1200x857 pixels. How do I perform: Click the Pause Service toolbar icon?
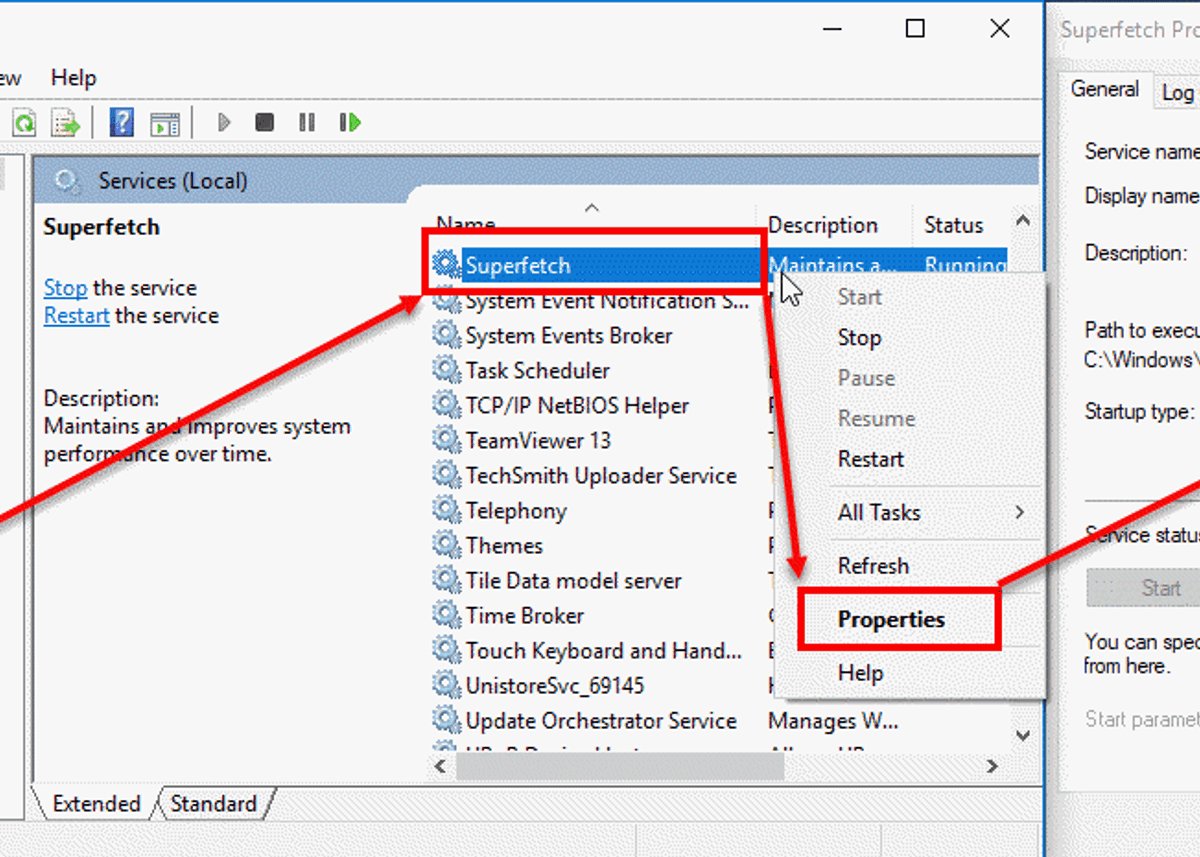pos(306,122)
